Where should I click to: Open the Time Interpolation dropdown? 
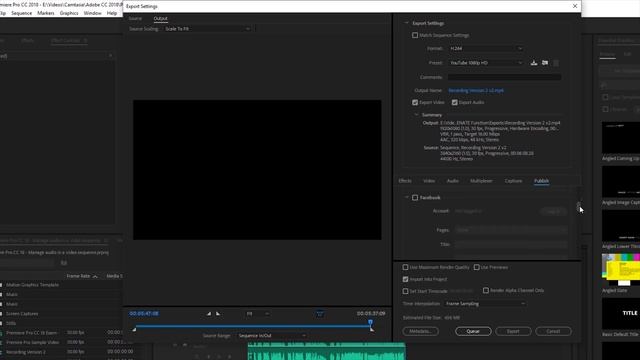(485, 304)
